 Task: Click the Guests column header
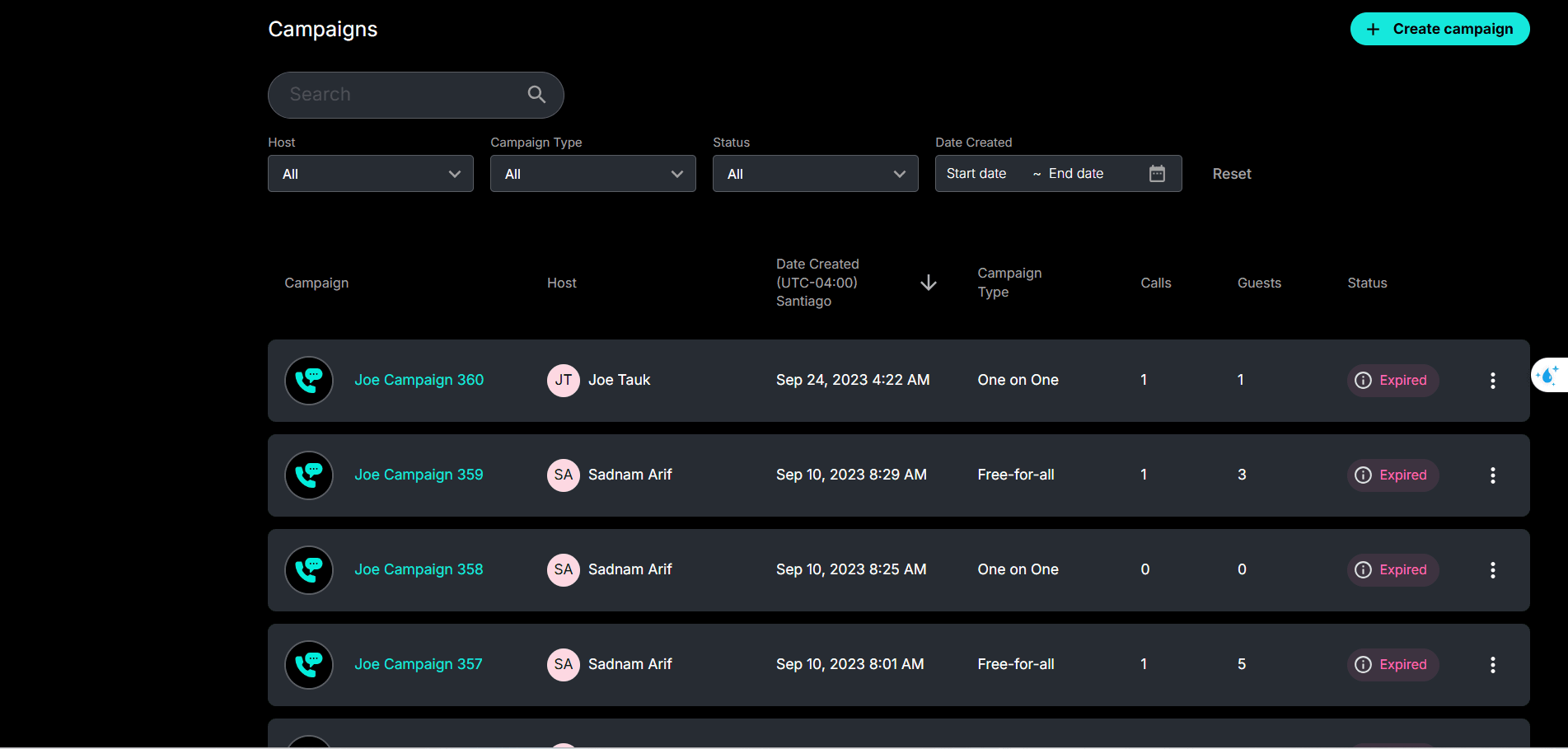(1259, 283)
